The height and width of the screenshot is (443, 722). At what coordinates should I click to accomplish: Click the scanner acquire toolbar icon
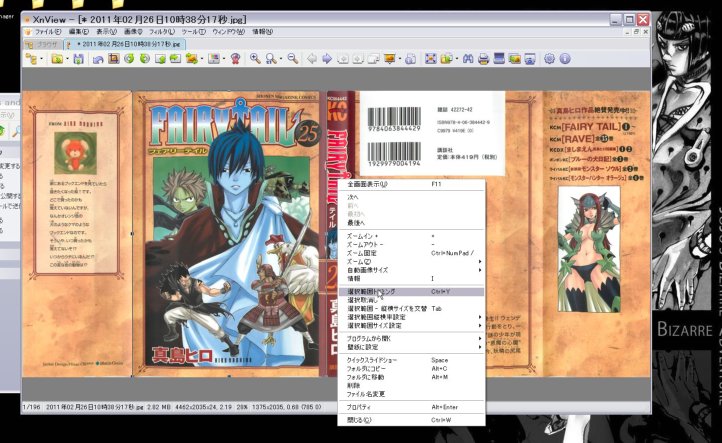coord(499,58)
